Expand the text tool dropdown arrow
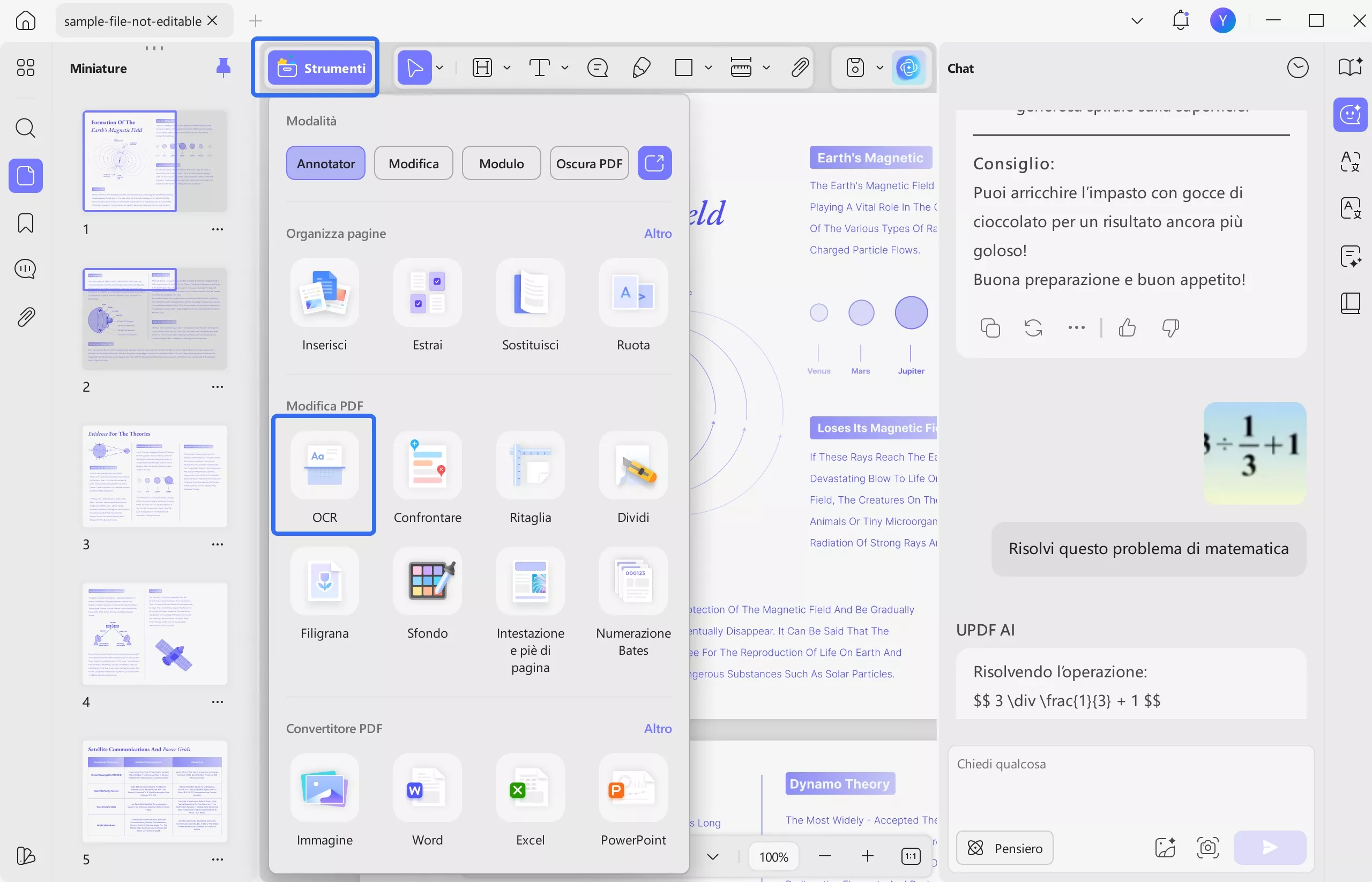 point(565,68)
